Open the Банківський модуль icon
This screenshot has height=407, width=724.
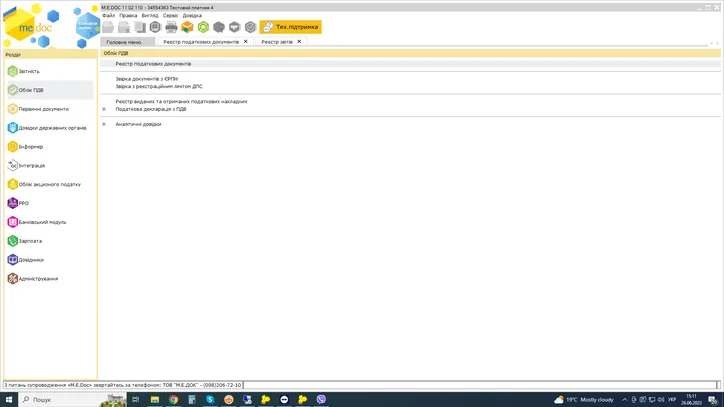[13, 222]
